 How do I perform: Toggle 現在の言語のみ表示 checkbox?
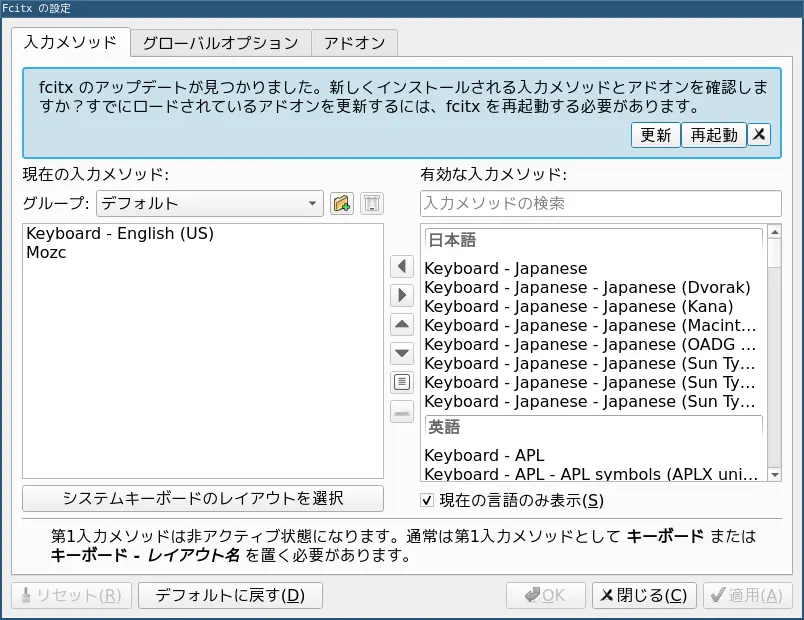click(427, 500)
